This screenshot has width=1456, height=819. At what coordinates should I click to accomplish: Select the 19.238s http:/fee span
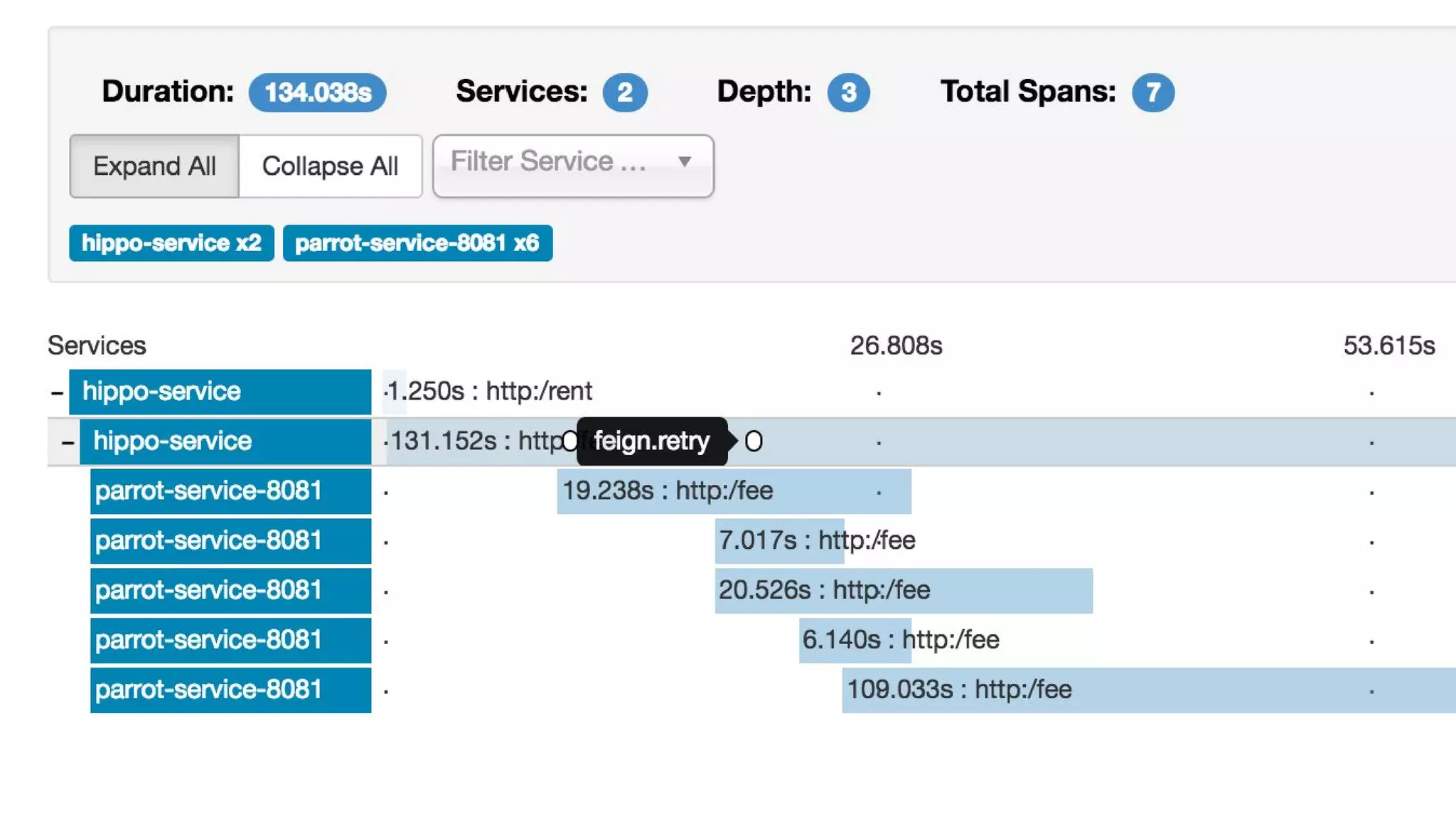734,491
